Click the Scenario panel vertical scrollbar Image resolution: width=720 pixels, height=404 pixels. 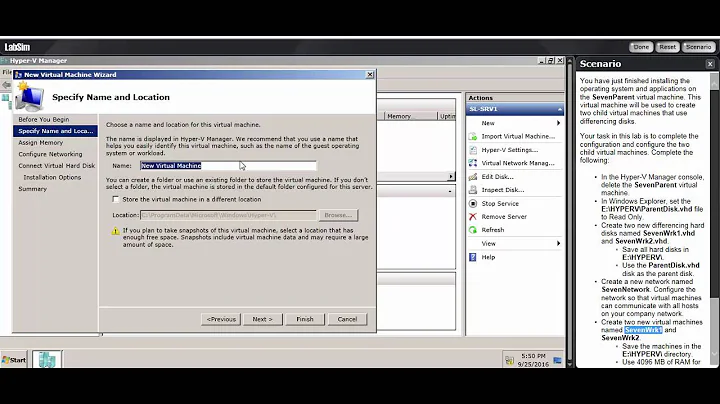click(x=714, y=220)
